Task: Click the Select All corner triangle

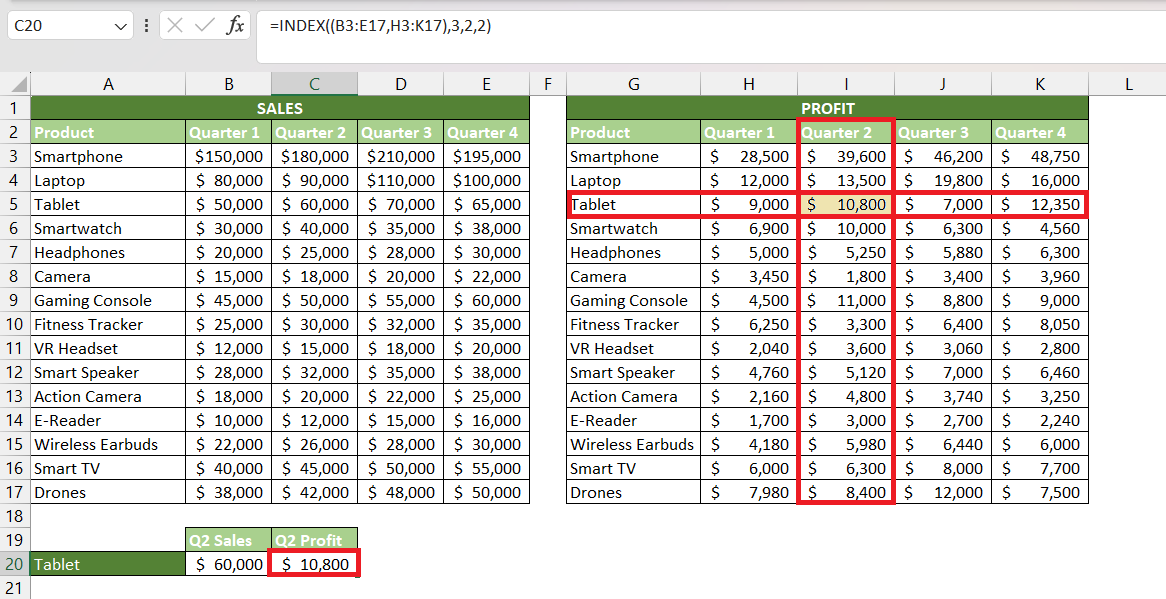Action: [18, 84]
